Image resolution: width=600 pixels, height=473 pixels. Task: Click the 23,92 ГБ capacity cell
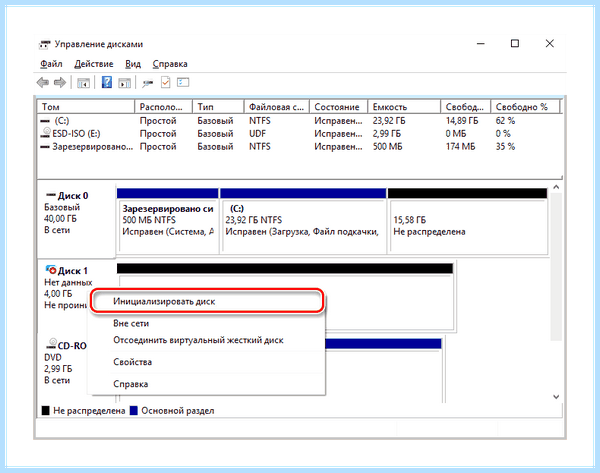[389, 121]
